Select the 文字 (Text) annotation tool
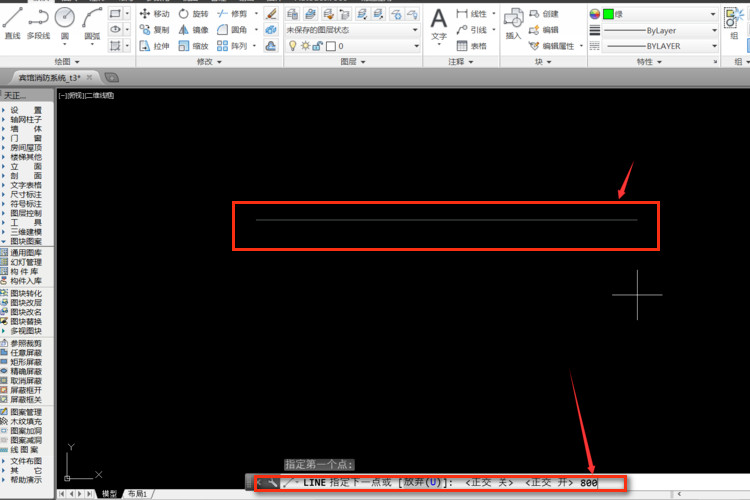 coord(439,24)
